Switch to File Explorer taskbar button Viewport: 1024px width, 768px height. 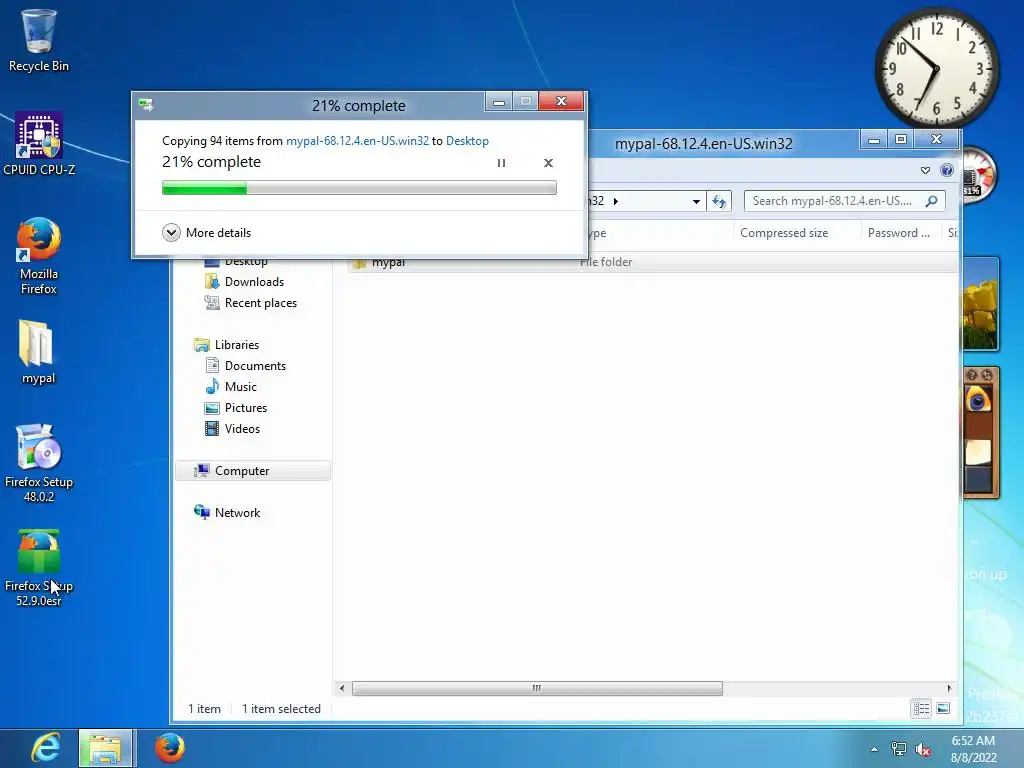tap(106, 748)
